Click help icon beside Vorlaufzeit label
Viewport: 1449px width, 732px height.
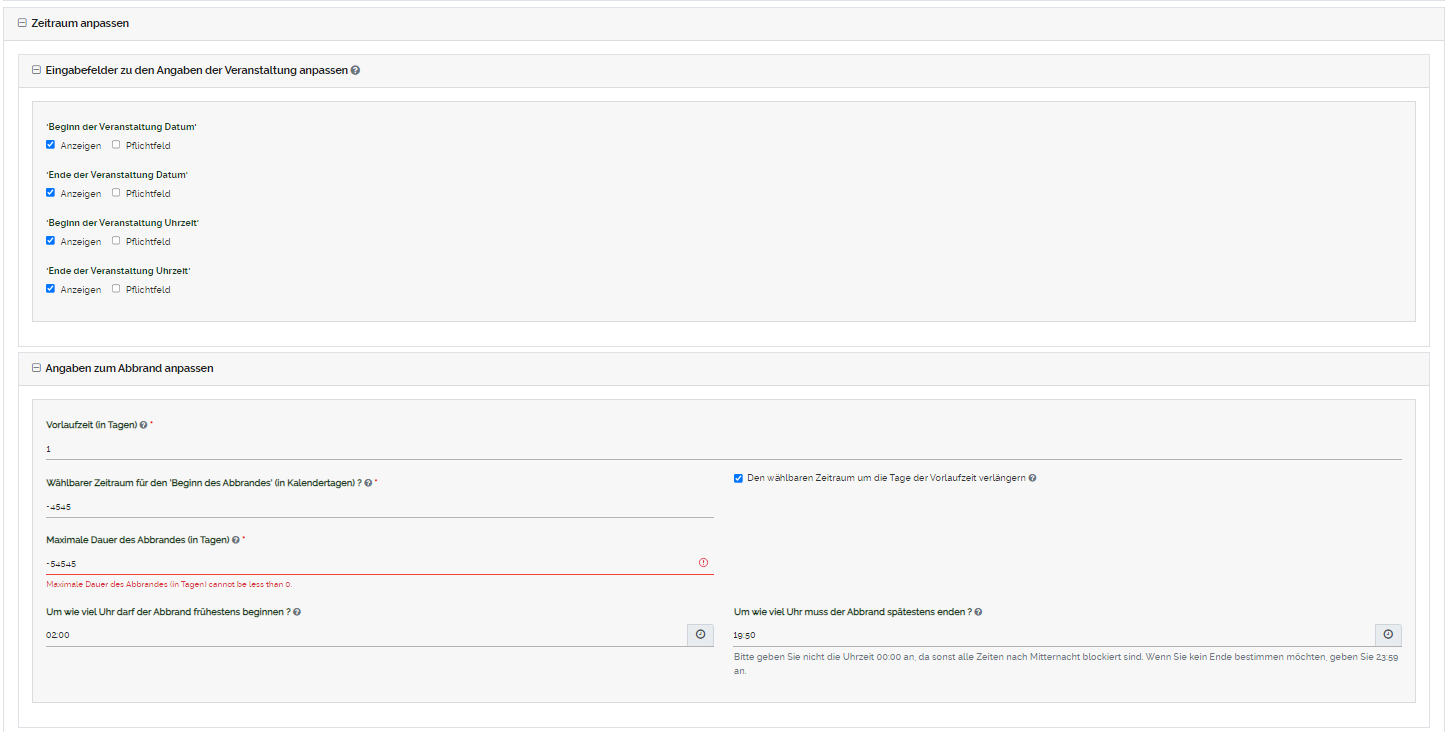(x=144, y=425)
